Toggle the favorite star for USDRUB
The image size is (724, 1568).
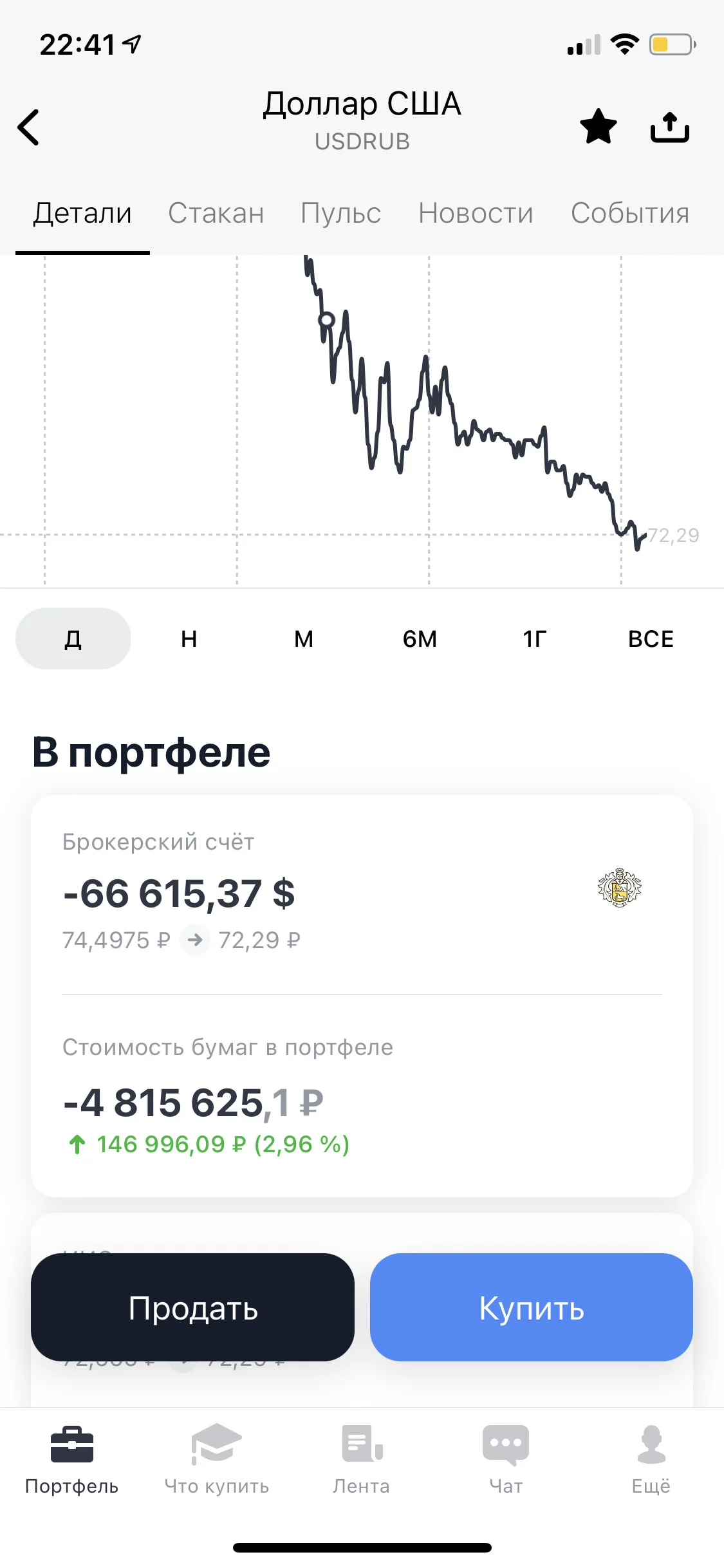point(599,126)
